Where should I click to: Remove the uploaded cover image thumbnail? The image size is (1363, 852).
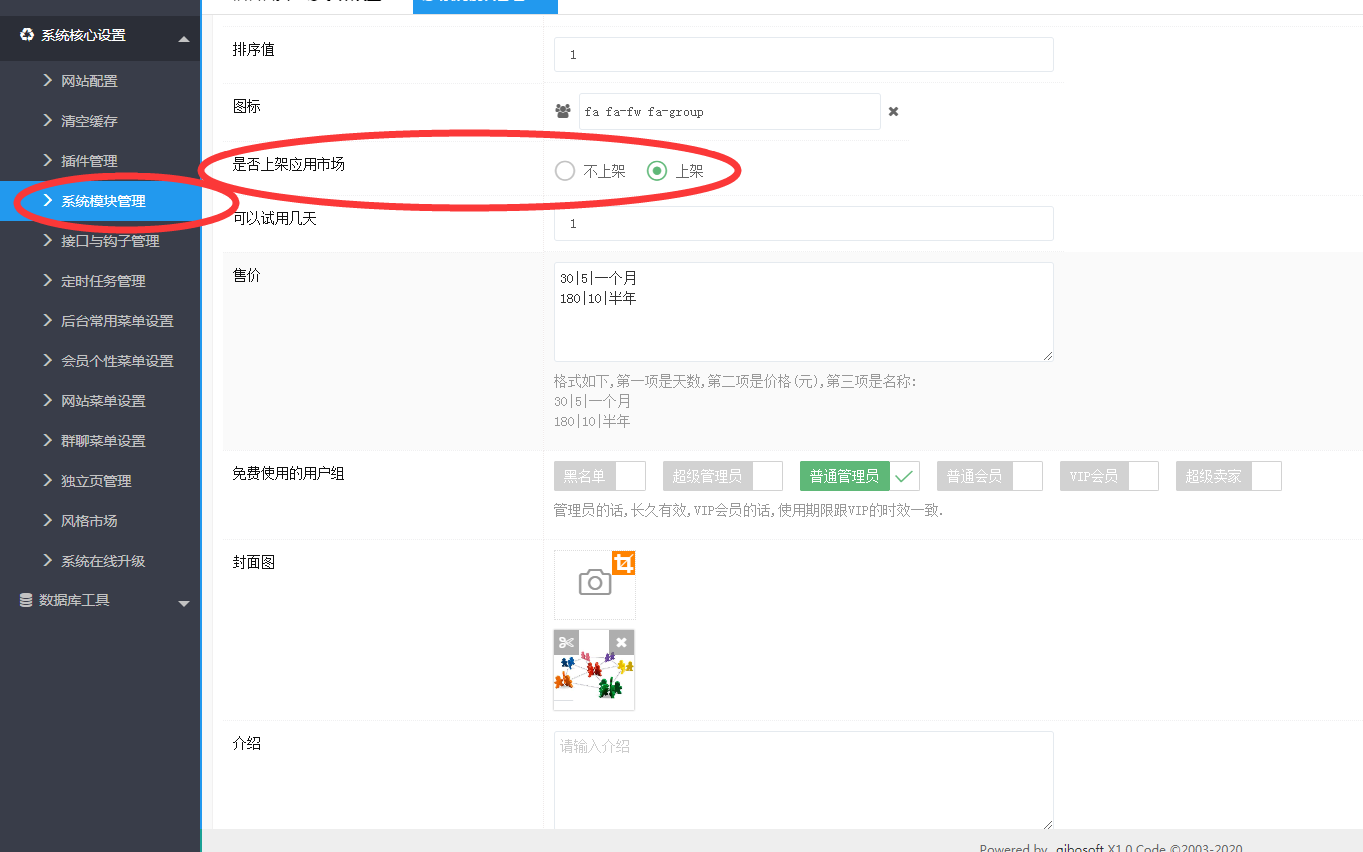pos(621,642)
